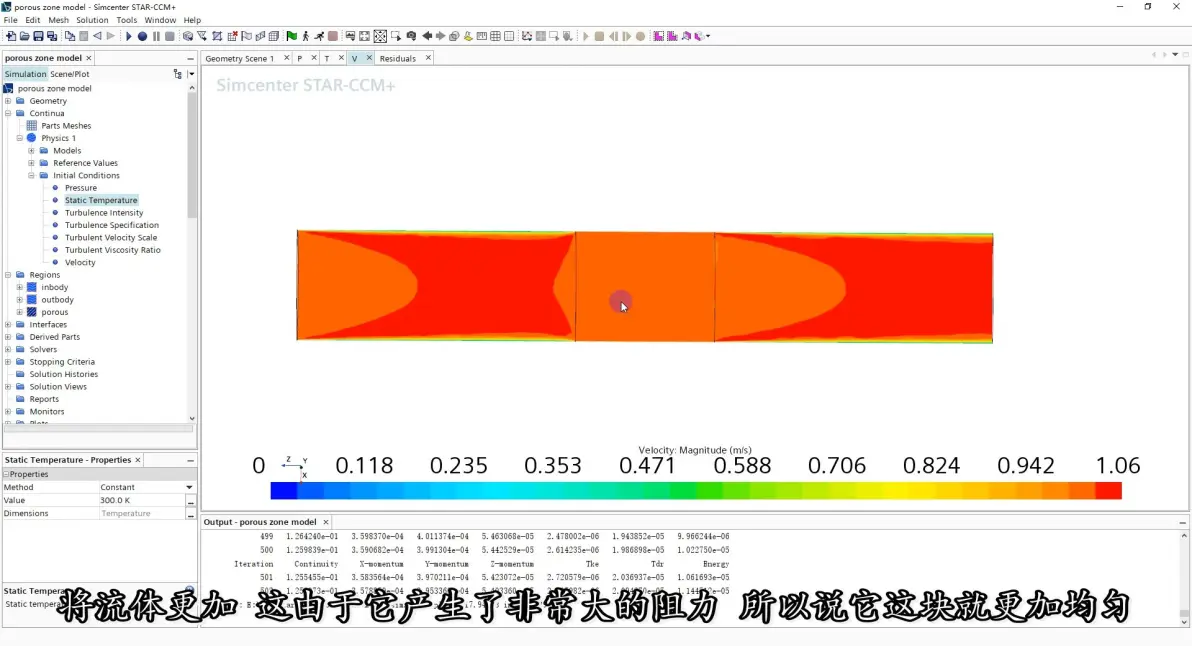Open the Tools menu
The height and width of the screenshot is (646, 1192).
tap(126, 20)
